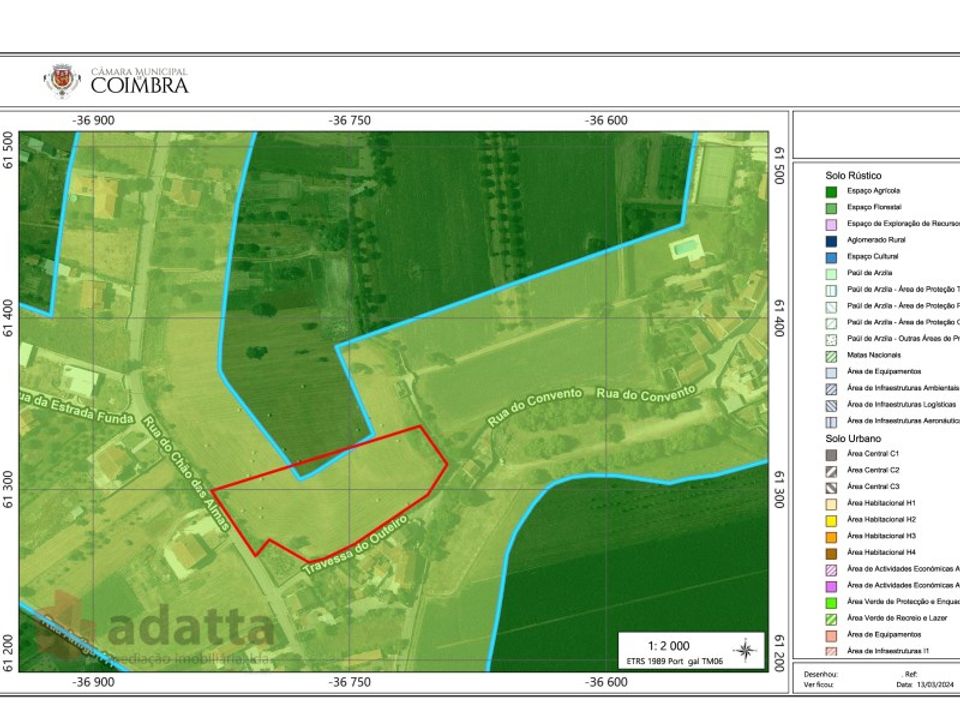Click 'Paúl de Arzila - Outras Áreas' legend label
This screenshot has height=720, width=960.
point(903,339)
